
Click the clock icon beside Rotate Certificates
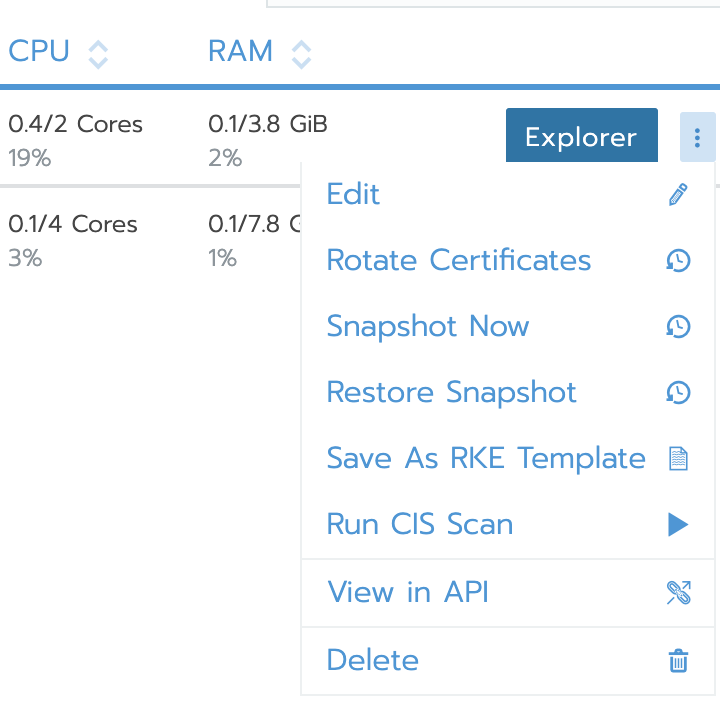[x=678, y=260]
